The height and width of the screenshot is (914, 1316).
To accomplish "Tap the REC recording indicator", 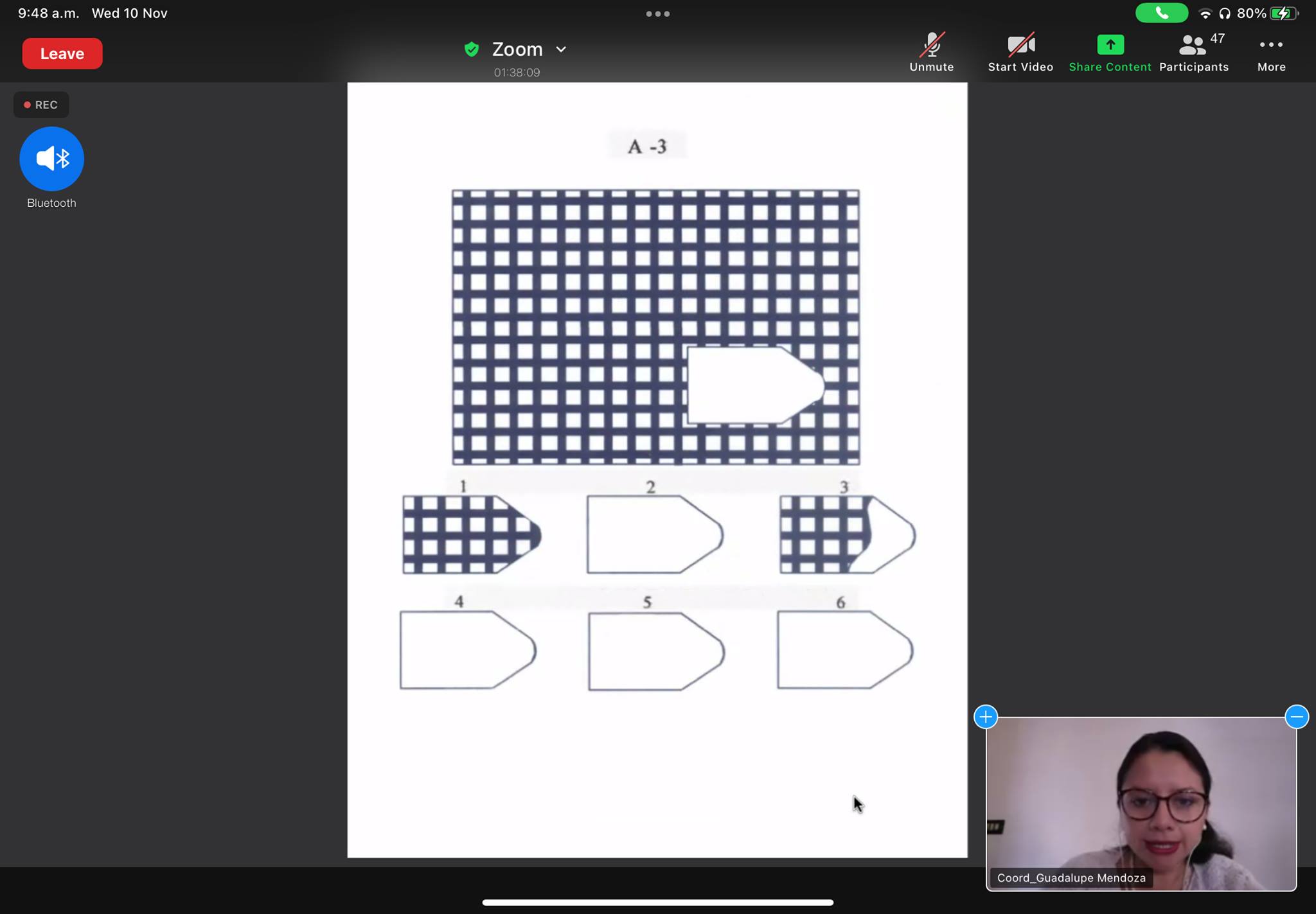I will (x=41, y=105).
